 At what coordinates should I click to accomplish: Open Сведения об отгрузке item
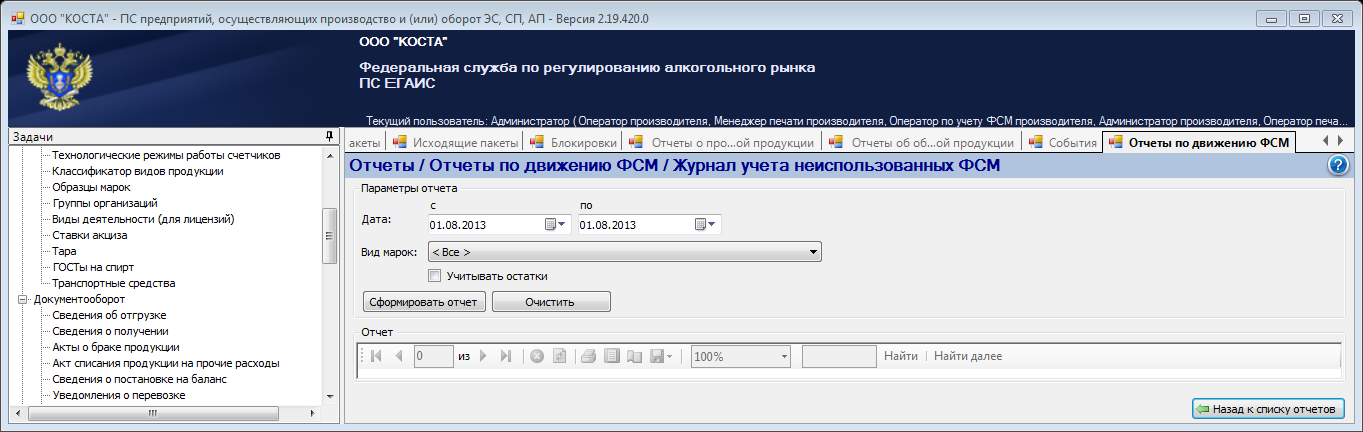pyautogui.click(x=109, y=315)
